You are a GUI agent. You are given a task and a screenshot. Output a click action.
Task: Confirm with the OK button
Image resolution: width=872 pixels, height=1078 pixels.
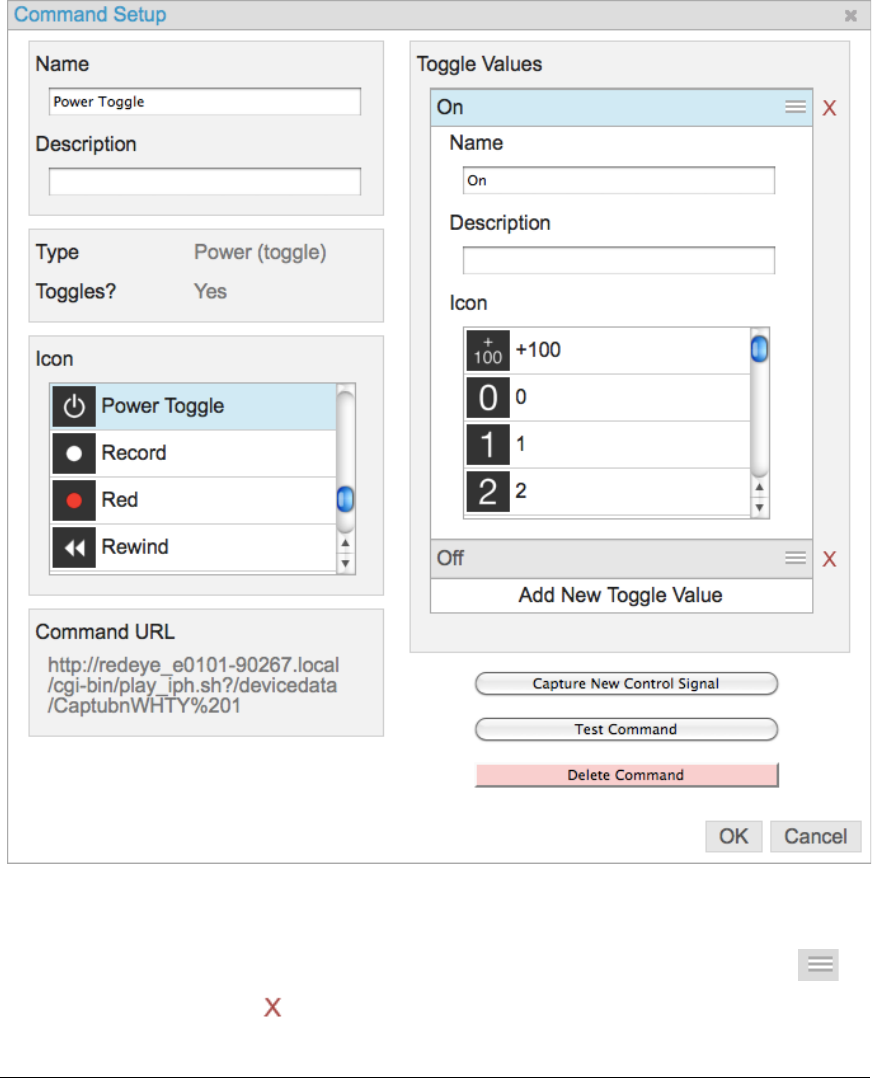pos(734,836)
